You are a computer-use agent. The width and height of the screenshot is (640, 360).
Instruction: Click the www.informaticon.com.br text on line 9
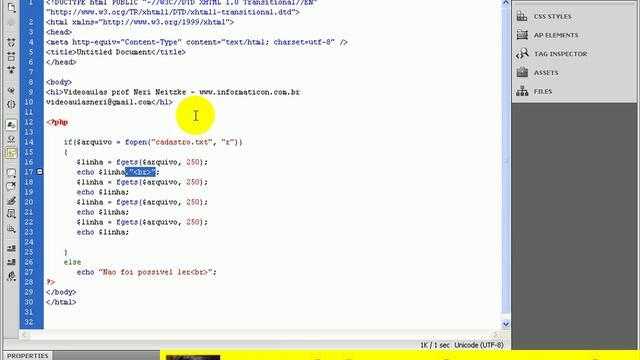250,92
